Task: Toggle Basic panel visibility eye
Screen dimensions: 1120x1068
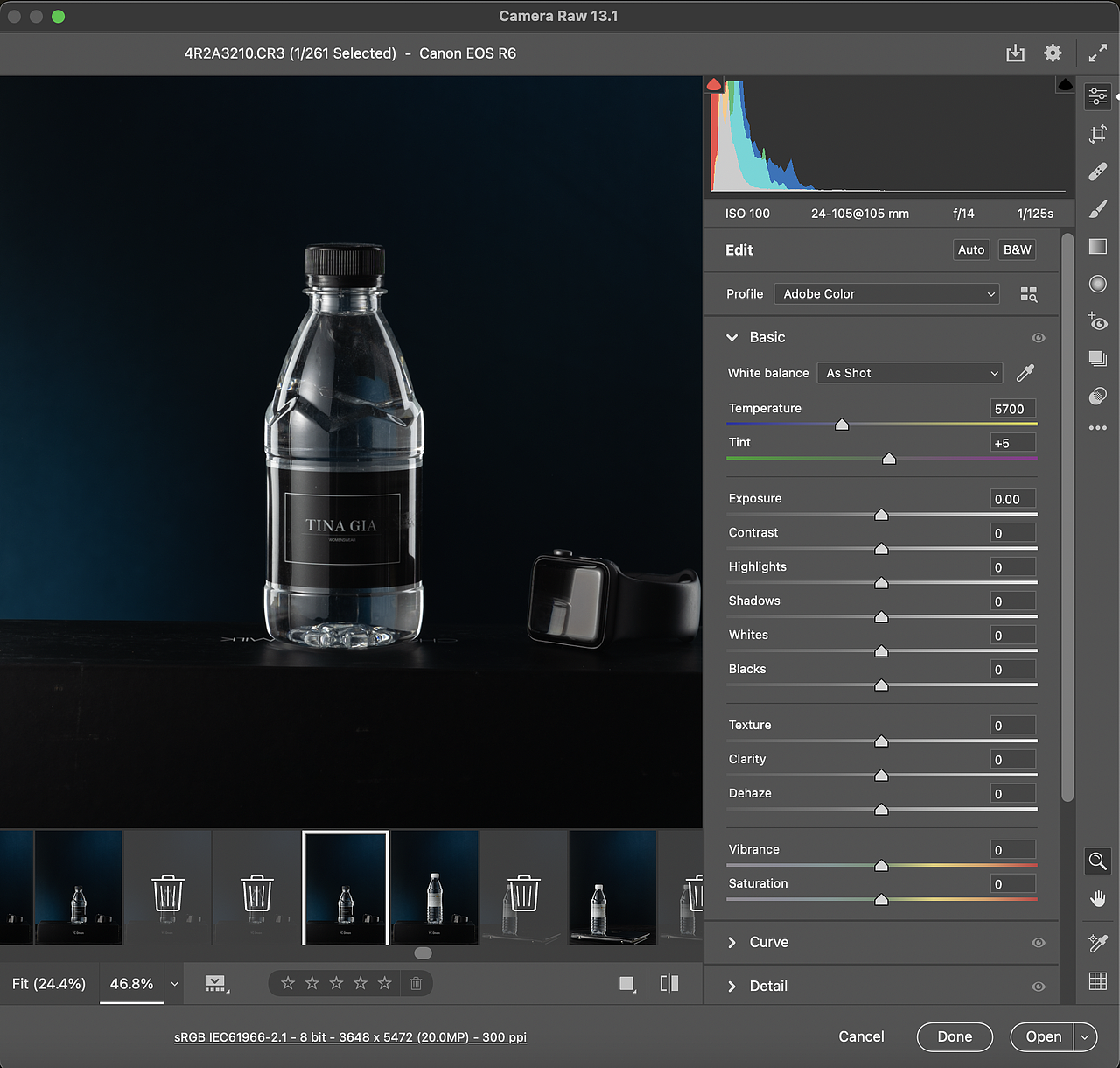Action: click(1039, 338)
